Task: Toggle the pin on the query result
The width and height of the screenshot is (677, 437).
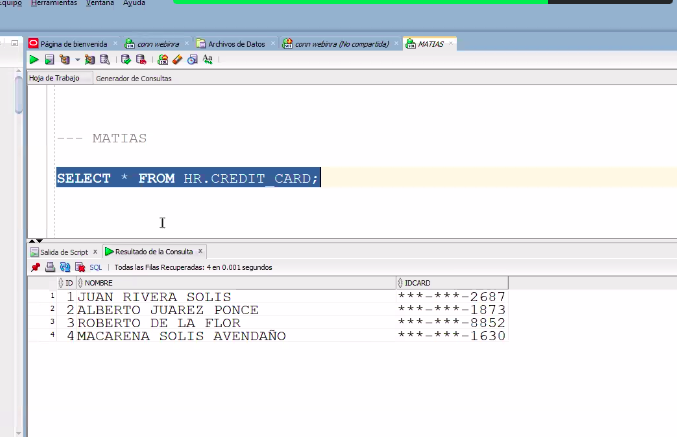Action: pos(36,268)
